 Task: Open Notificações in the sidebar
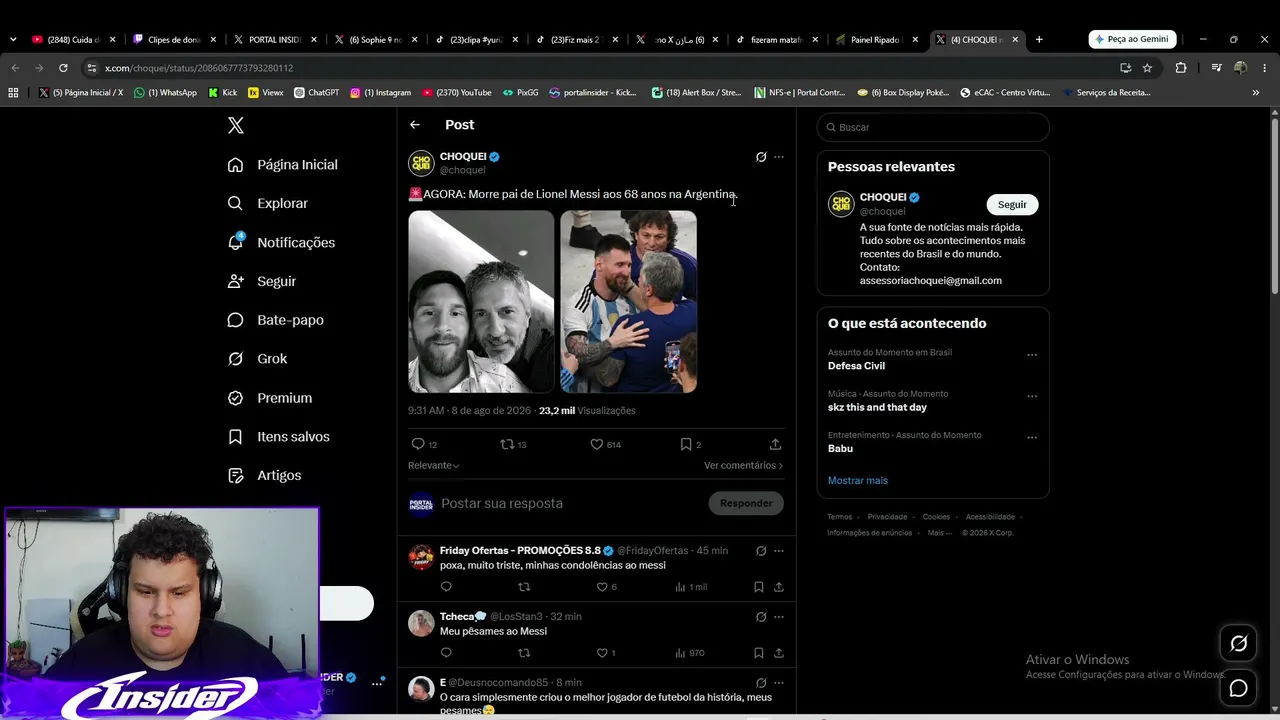282,242
